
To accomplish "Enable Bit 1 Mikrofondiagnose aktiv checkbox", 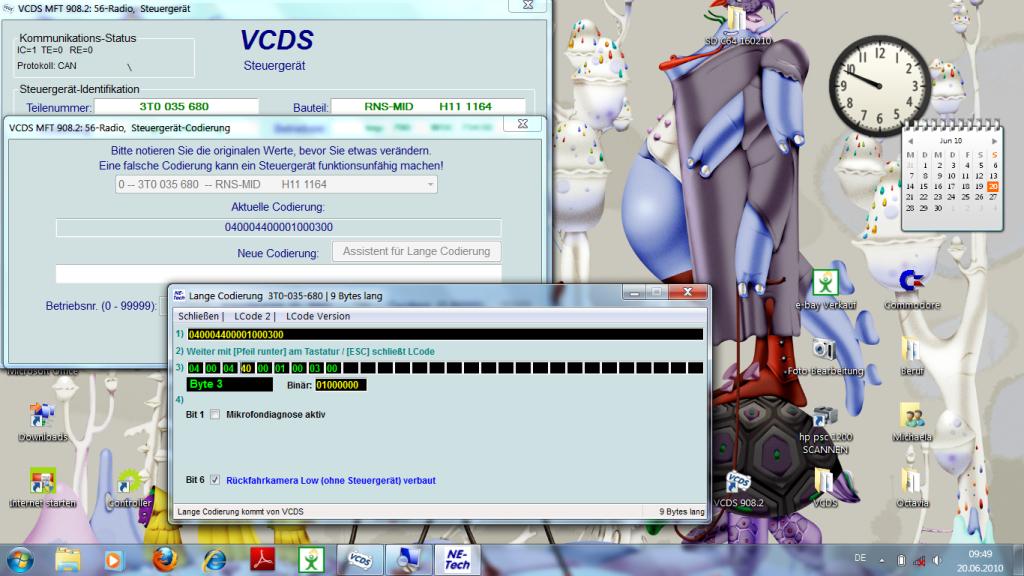I will point(215,415).
